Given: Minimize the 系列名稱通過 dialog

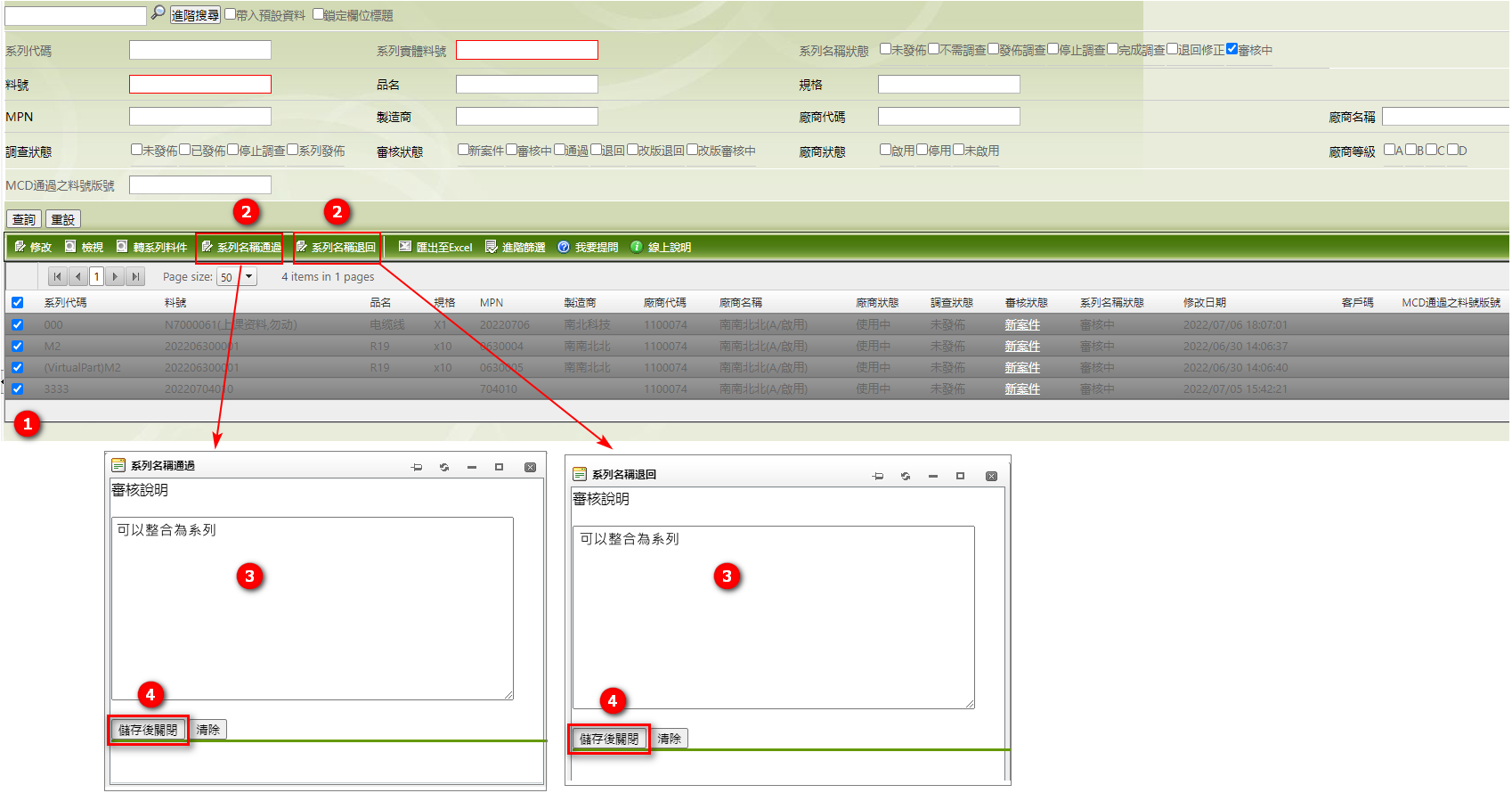Looking at the screenshot, I should point(472,467).
